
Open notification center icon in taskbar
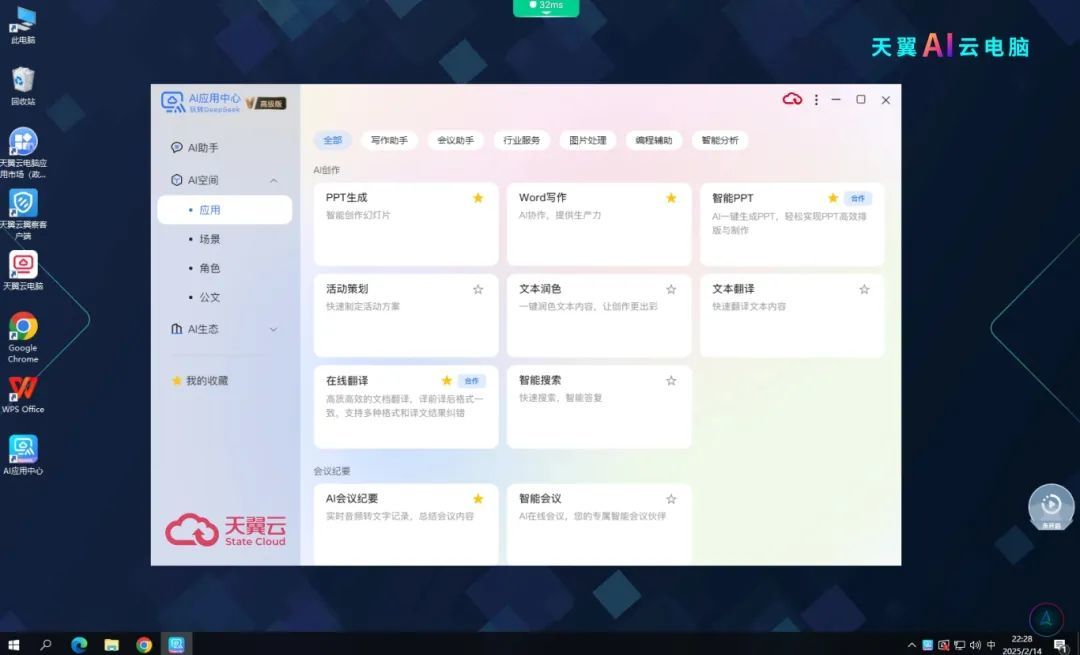coord(1061,645)
